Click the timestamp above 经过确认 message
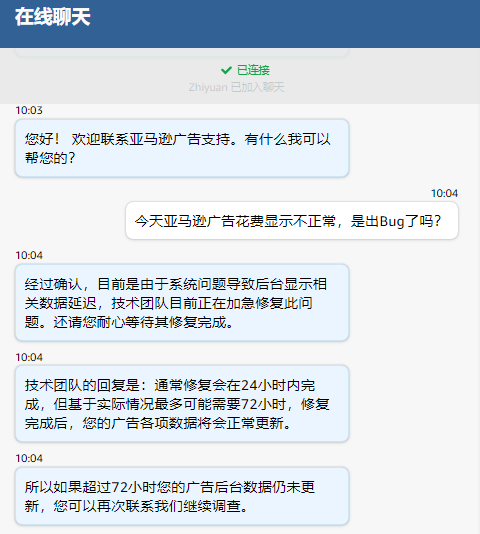Screen dimensions: 480x534 (x=29, y=255)
